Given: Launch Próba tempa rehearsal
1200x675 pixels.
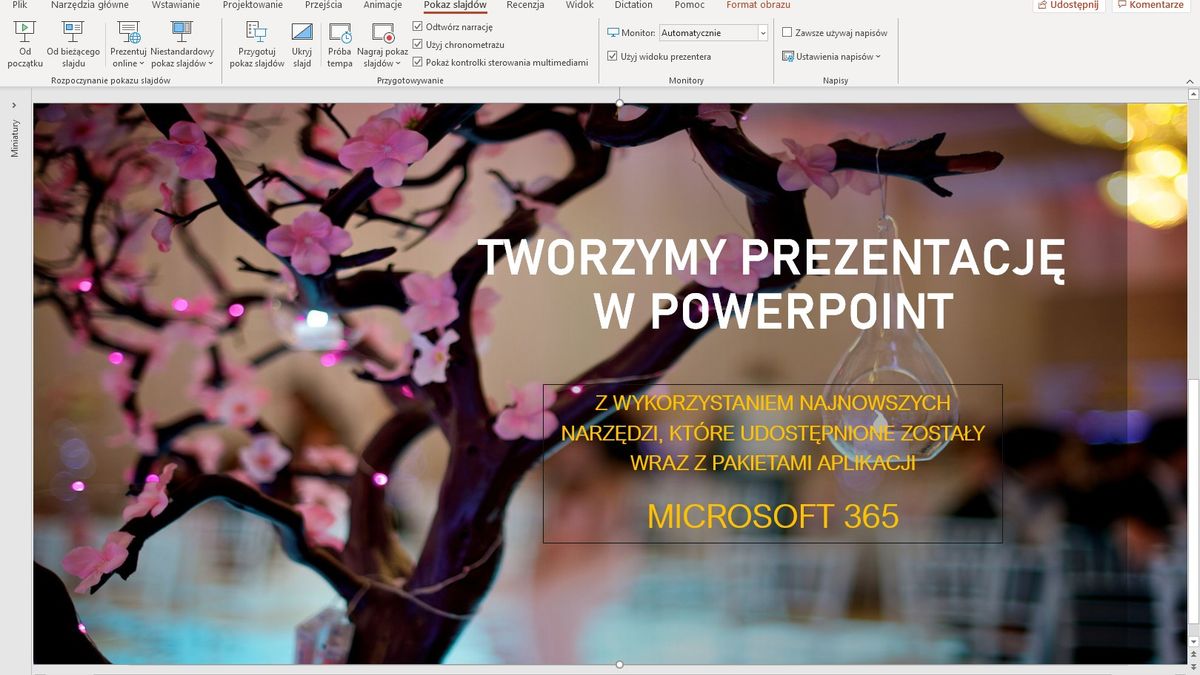Looking at the screenshot, I should click(x=340, y=45).
